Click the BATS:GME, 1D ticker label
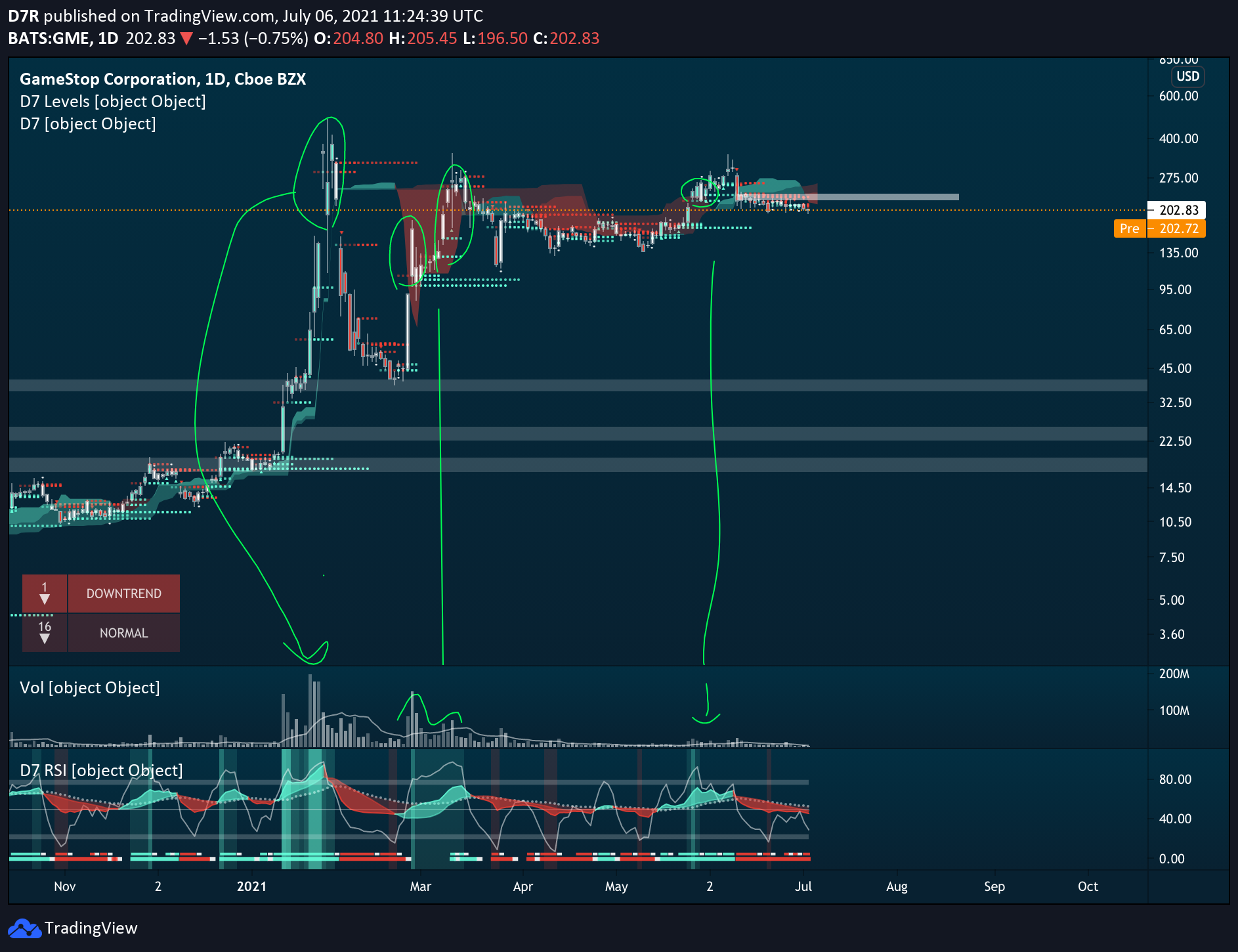Viewport: 1238px width, 952px height. coord(63,39)
